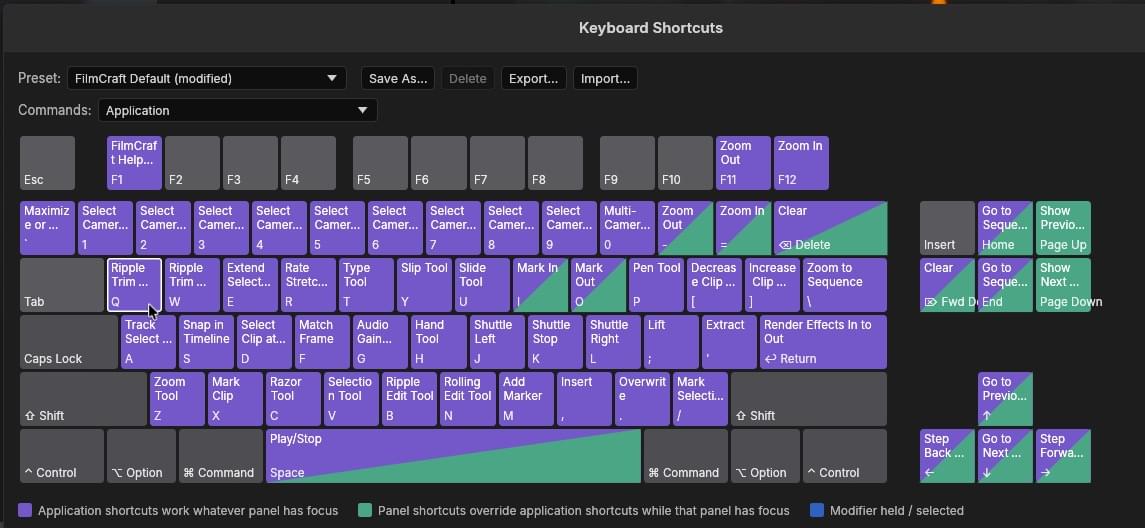This screenshot has width=1145, height=528.
Task: Click the Import... button
Action: click(605, 78)
